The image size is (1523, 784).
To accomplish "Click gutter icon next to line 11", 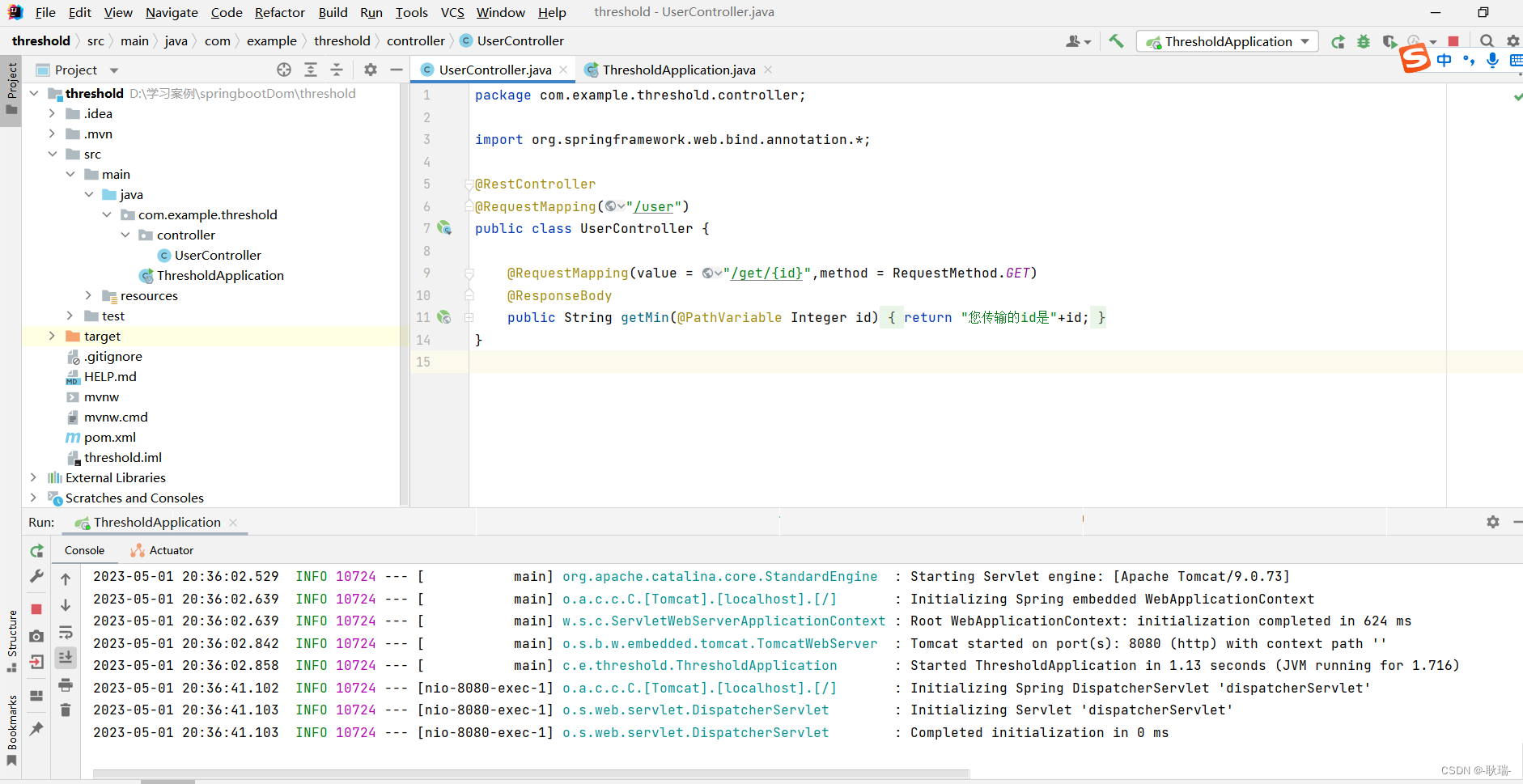I will coord(444,317).
